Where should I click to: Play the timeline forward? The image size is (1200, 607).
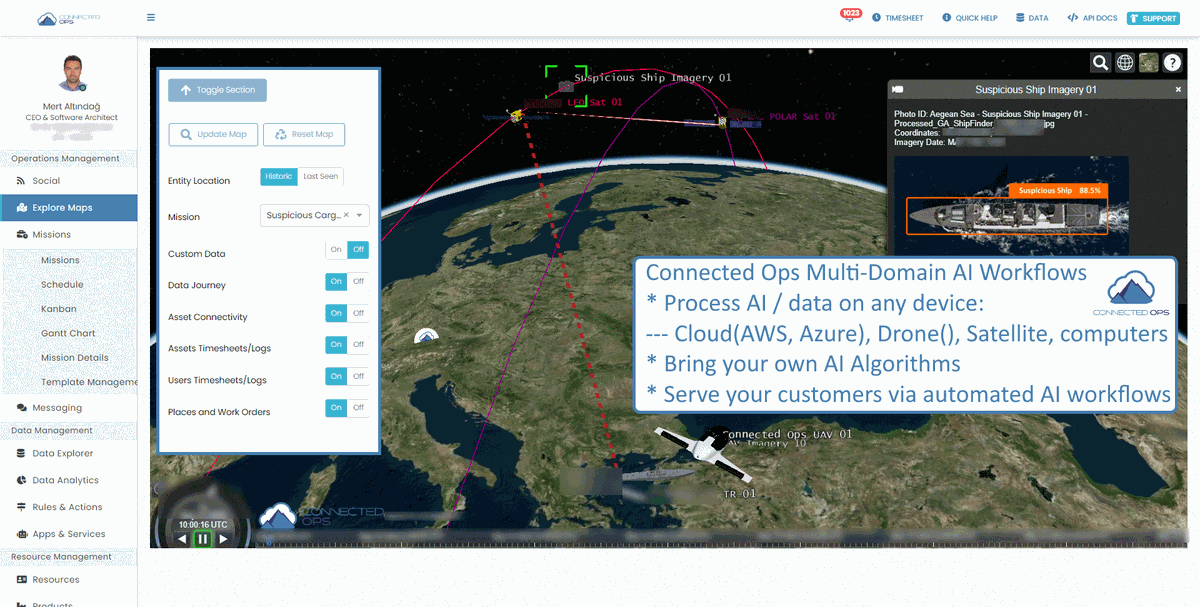coord(224,539)
